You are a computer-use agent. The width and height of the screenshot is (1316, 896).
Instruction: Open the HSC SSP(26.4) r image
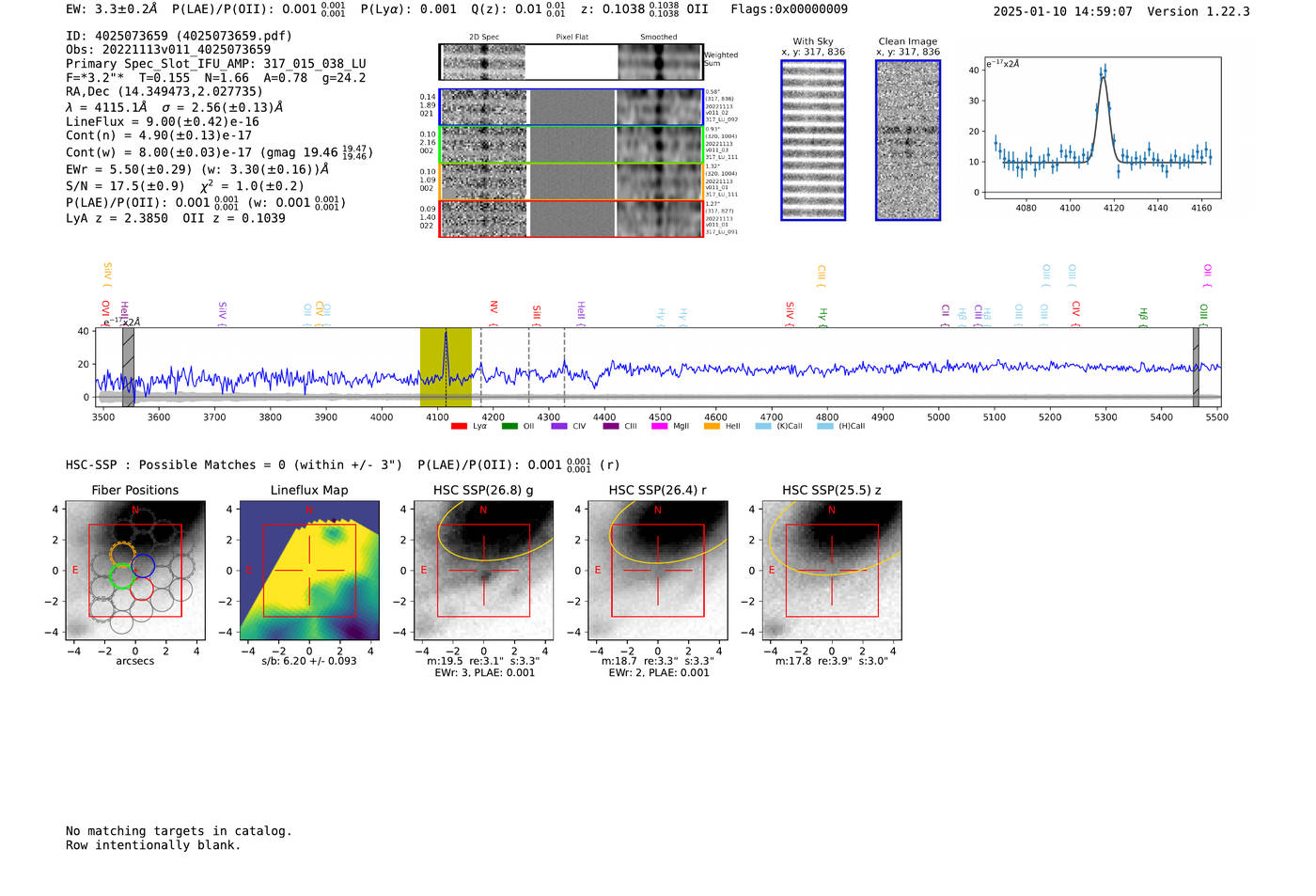click(658, 571)
